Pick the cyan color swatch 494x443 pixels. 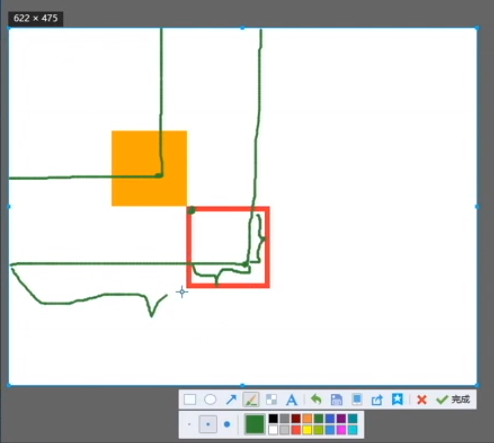pyautogui.click(x=353, y=430)
